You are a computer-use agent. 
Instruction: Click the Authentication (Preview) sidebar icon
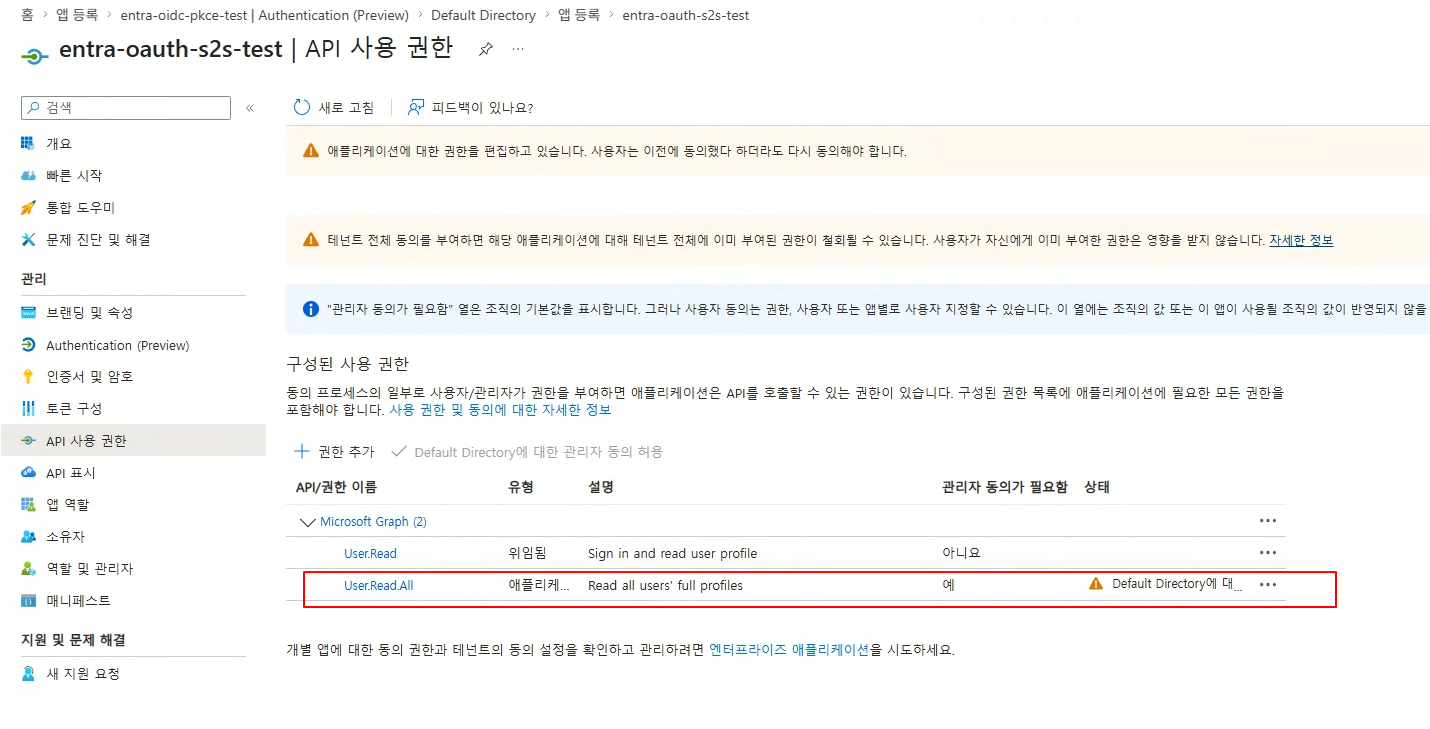click(29, 345)
